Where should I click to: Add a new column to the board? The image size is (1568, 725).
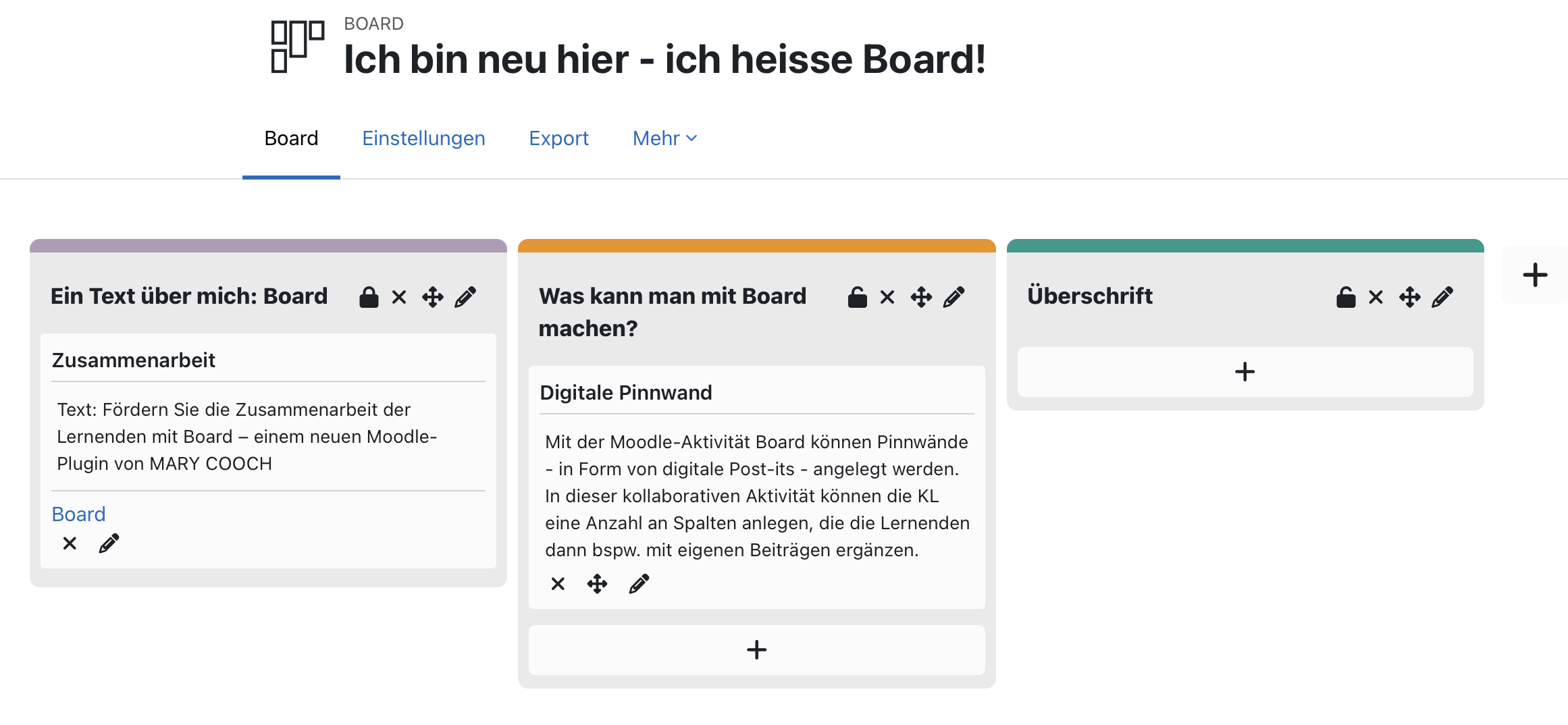(x=1535, y=275)
